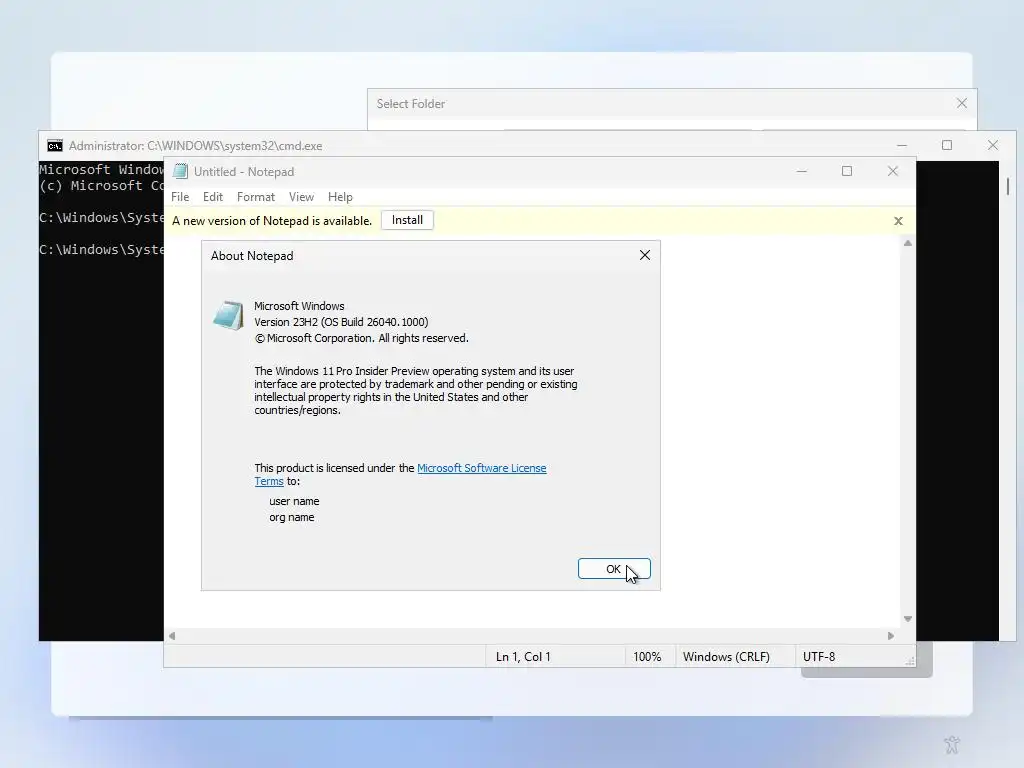Image resolution: width=1024 pixels, height=768 pixels.
Task: Open the Microsoft Software License link
Action: coord(481,468)
